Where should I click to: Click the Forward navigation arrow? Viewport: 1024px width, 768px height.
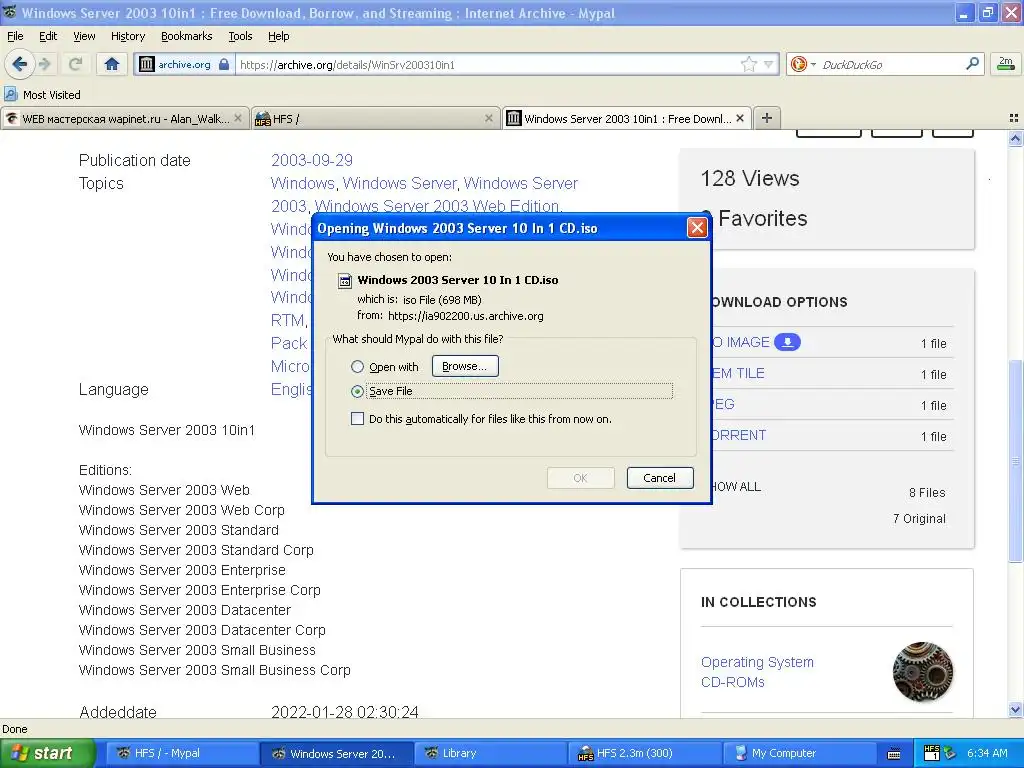point(44,64)
